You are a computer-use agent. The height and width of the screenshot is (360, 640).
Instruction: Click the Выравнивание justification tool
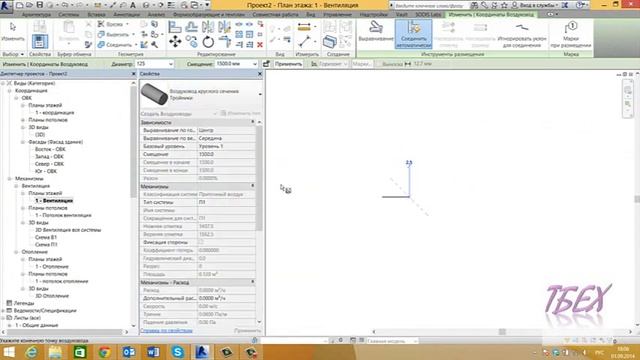tap(376, 32)
